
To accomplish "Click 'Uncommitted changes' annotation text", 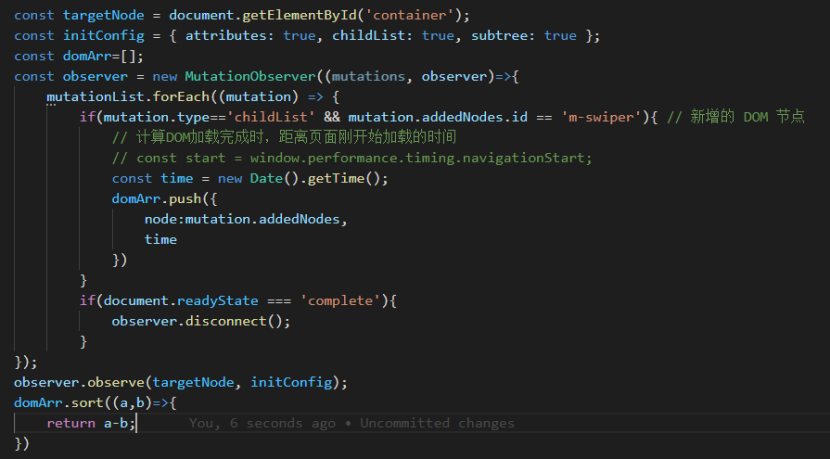I will coord(437,424).
